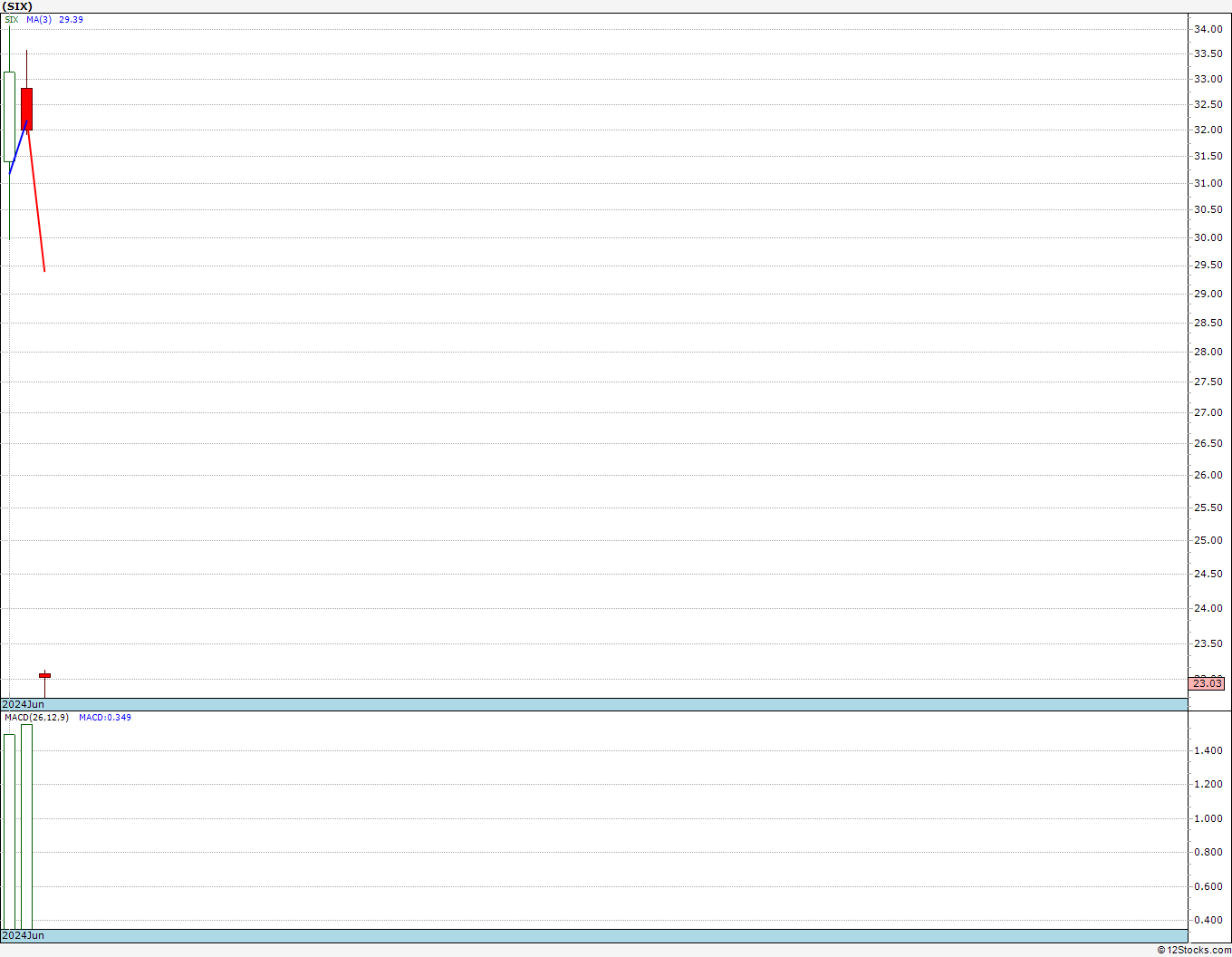Click the 2024Jun label under MACD panel
Viewport: 1232px width, 957px height.
pyautogui.click(x=24, y=935)
